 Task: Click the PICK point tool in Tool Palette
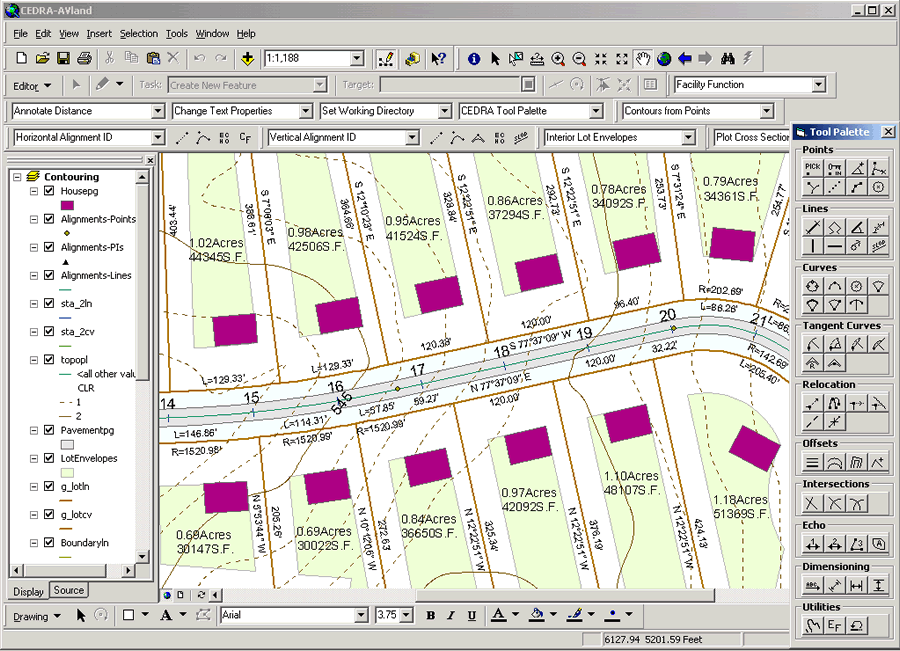tap(813, 168)
